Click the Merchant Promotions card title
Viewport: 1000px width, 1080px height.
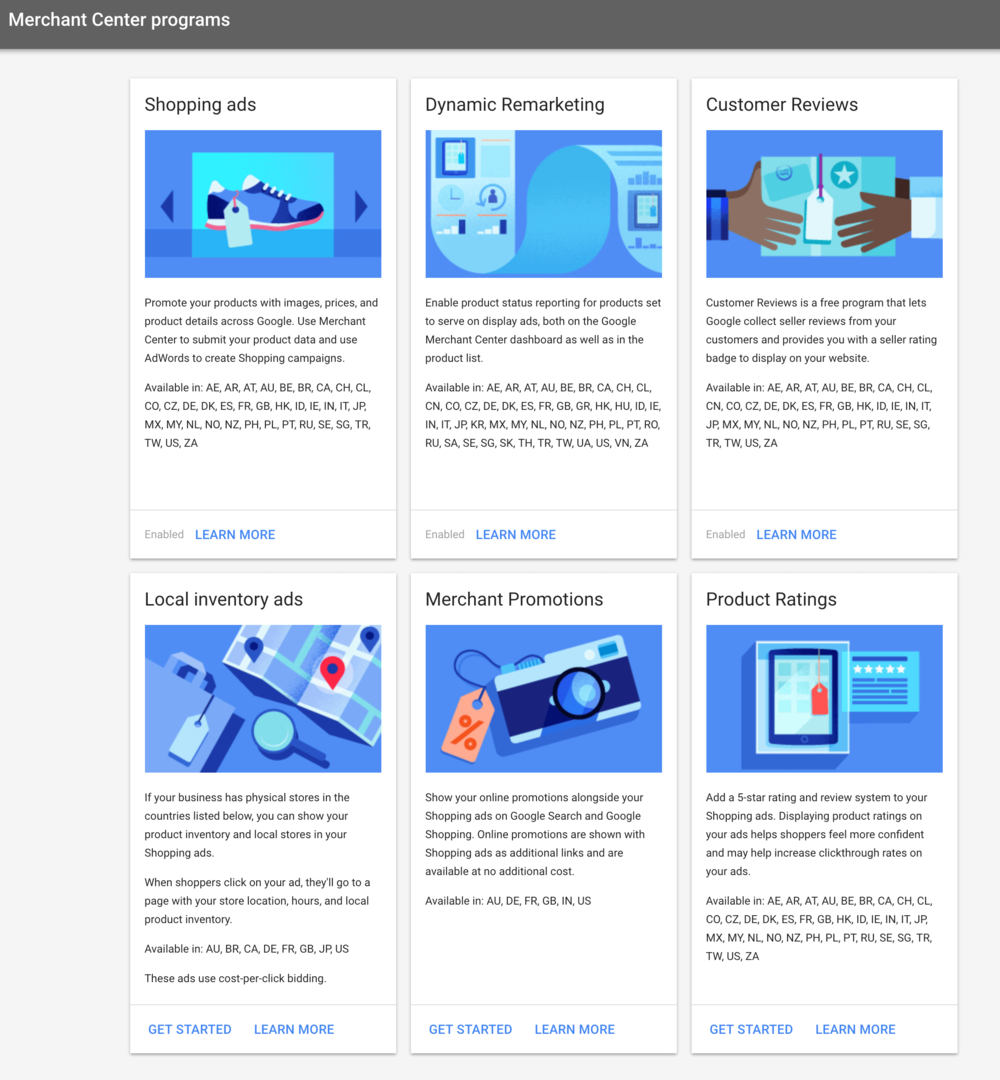[x=514, y=599]
